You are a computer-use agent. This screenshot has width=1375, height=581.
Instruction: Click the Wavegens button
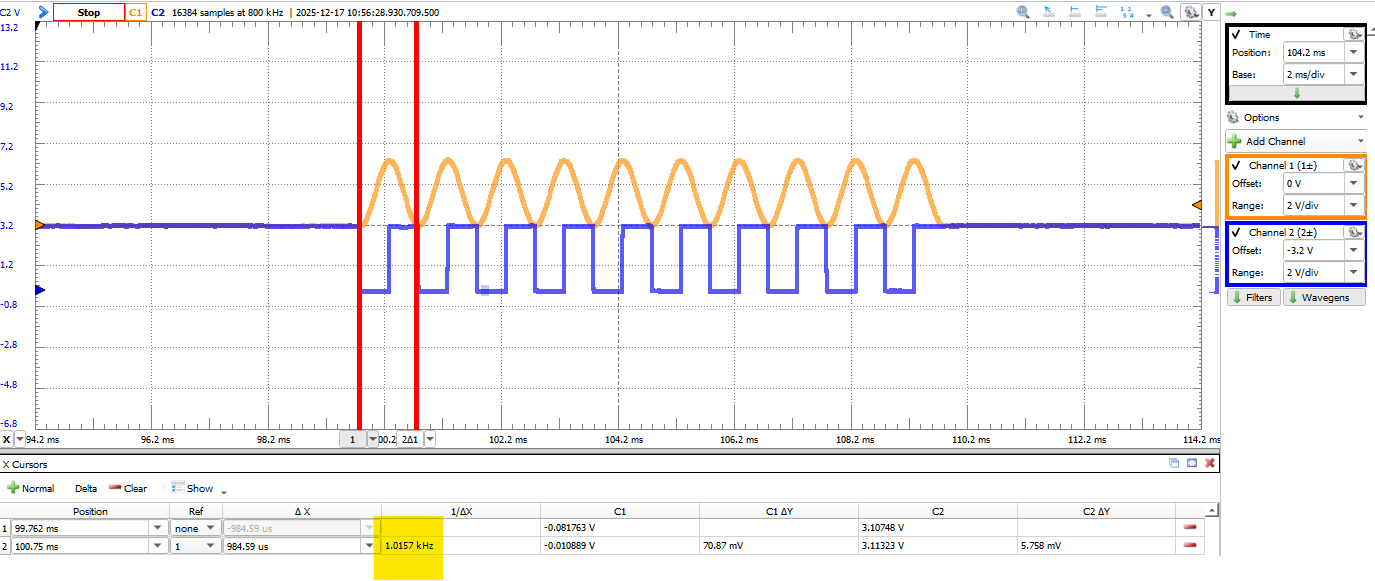pyautogui.click(x=1324, y=297)
